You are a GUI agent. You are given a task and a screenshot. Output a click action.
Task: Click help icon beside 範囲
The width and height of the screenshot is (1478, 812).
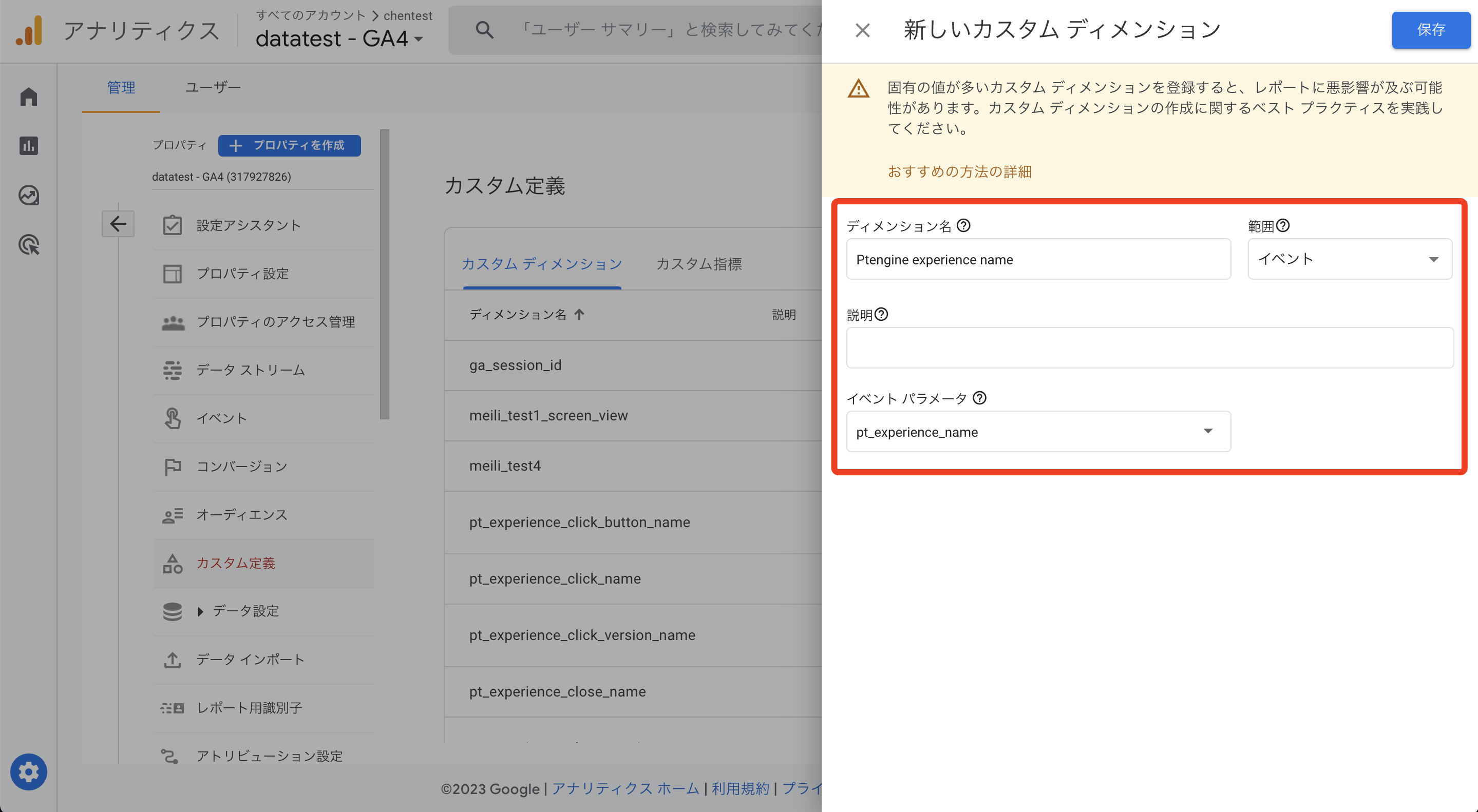point(1283,225)
